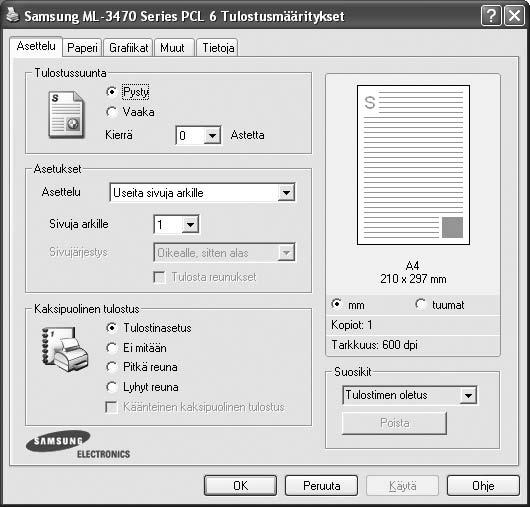
Task: Click the Peruuta button
Action: coord(321,486)
